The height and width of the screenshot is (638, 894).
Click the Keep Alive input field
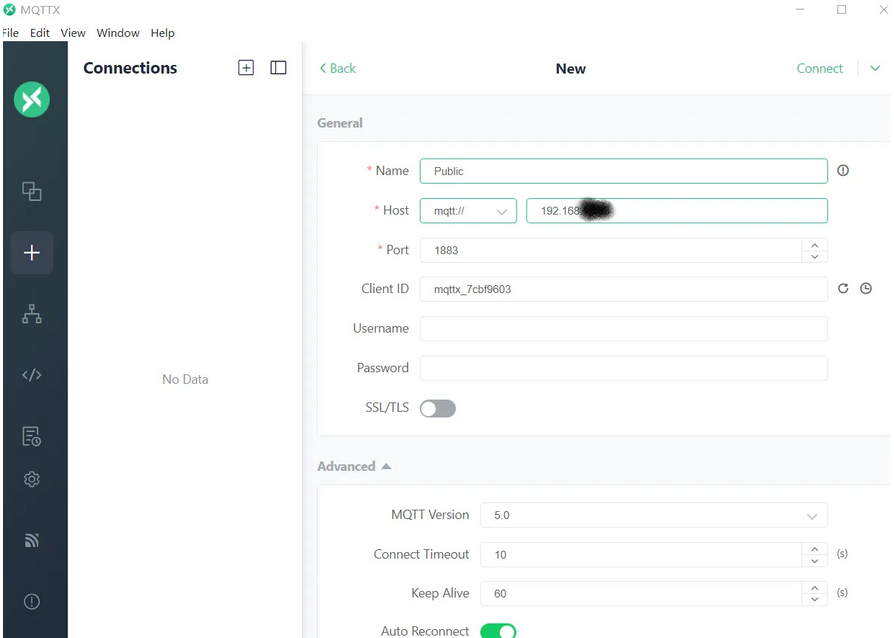click(641, 594)
